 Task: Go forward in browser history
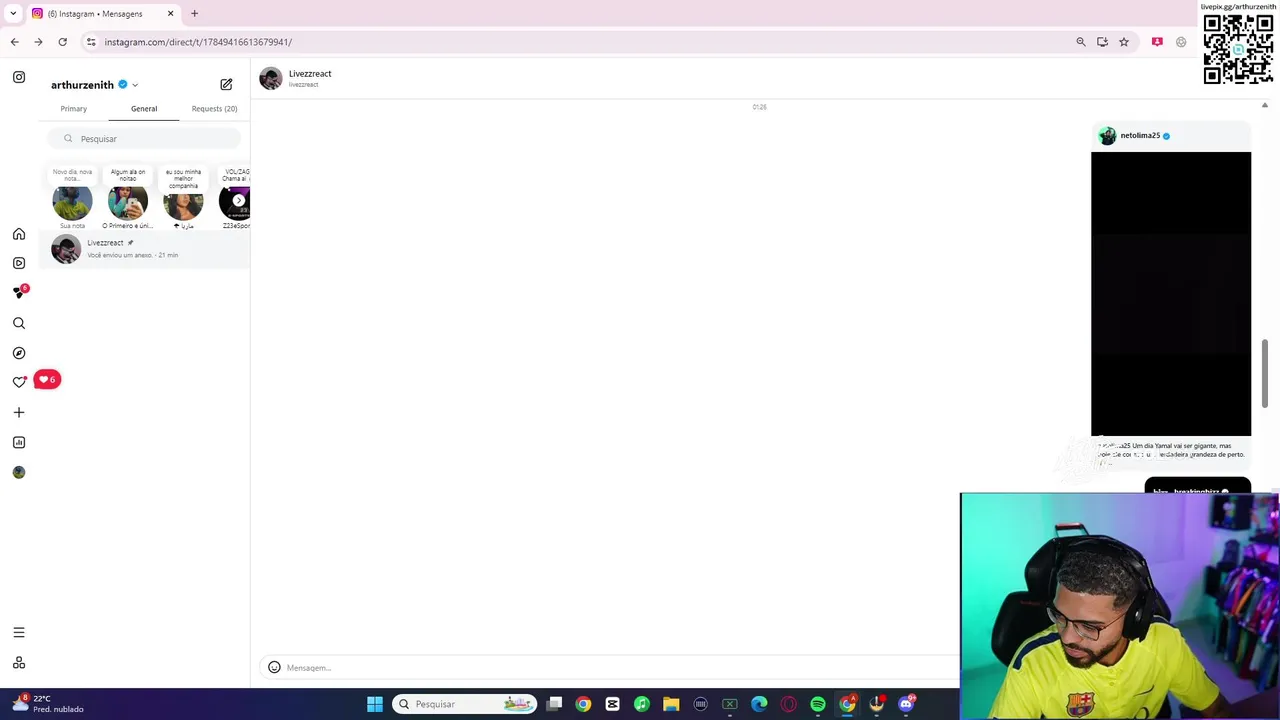(38, 42)
